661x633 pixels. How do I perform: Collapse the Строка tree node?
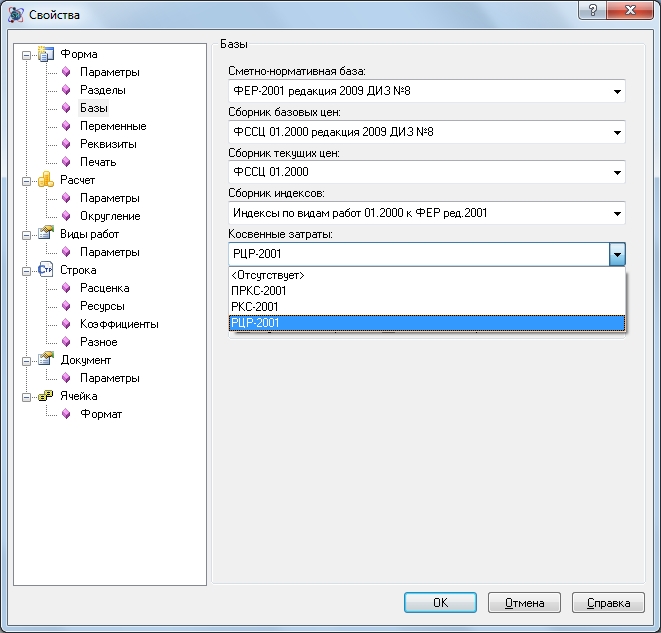(26, 270)
